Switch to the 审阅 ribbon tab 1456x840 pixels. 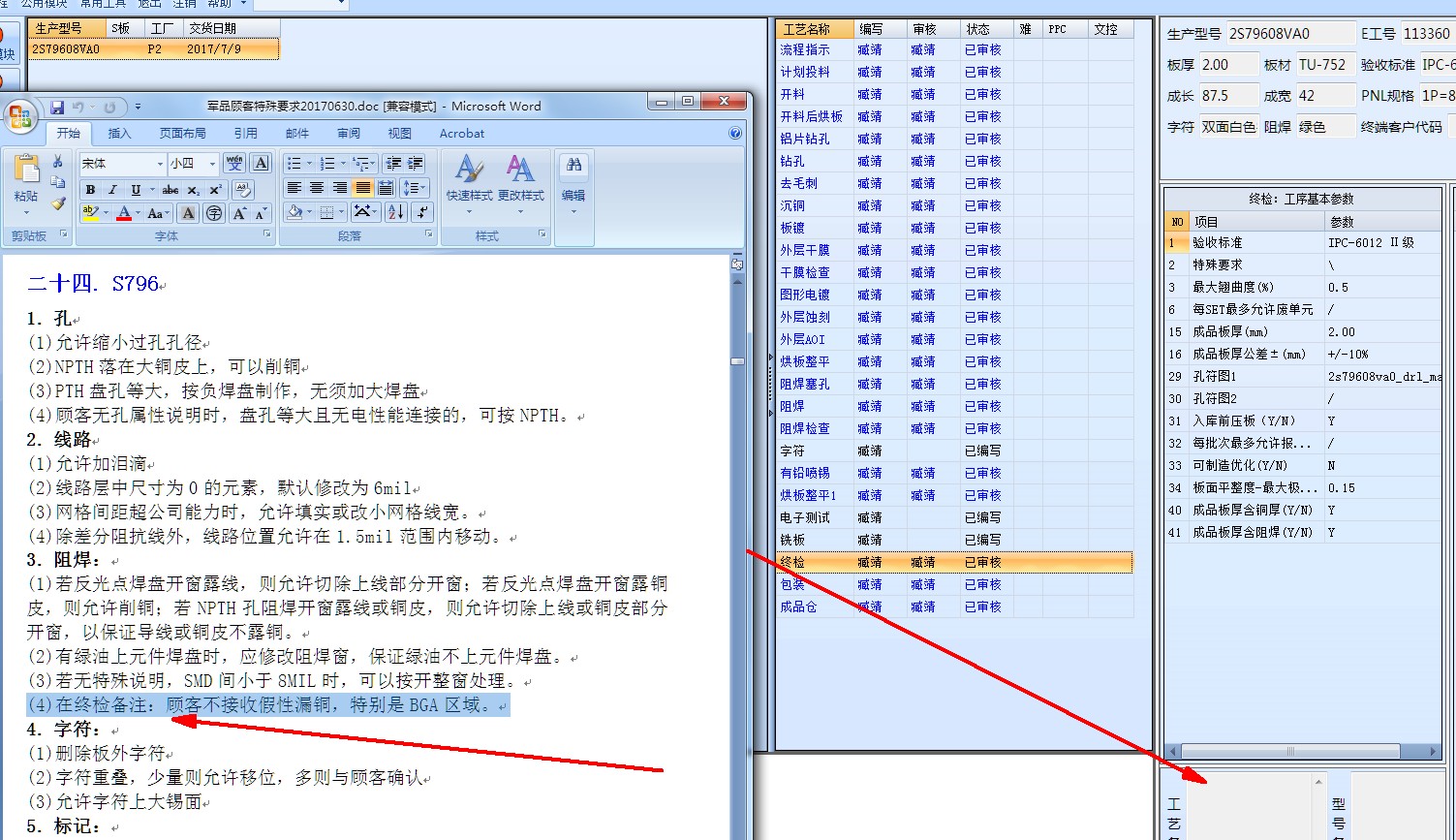point(349,134)
